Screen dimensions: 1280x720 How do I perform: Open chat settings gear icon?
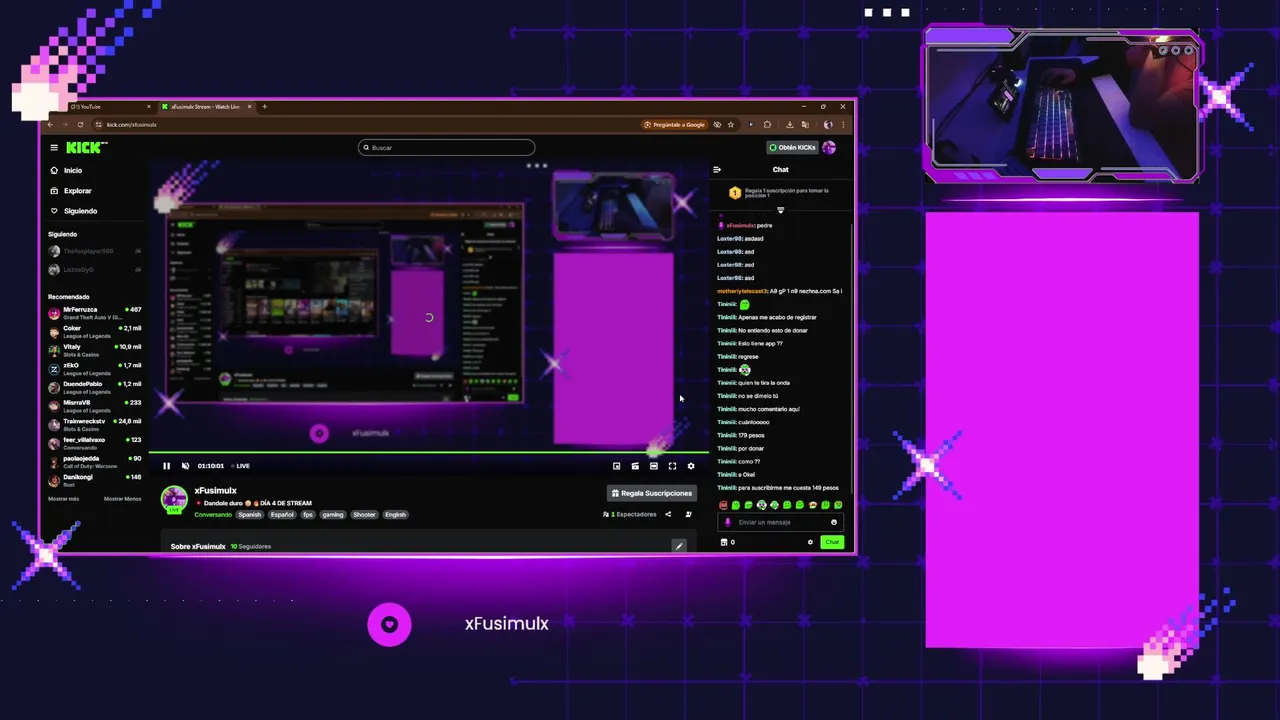click(x=810, y=542)
